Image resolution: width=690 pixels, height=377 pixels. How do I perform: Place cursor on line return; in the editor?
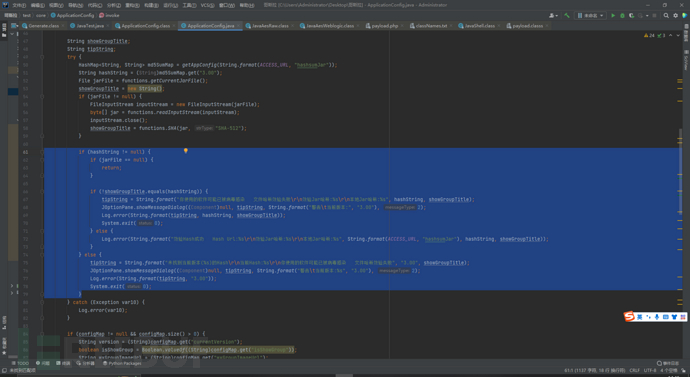(111, 168)
